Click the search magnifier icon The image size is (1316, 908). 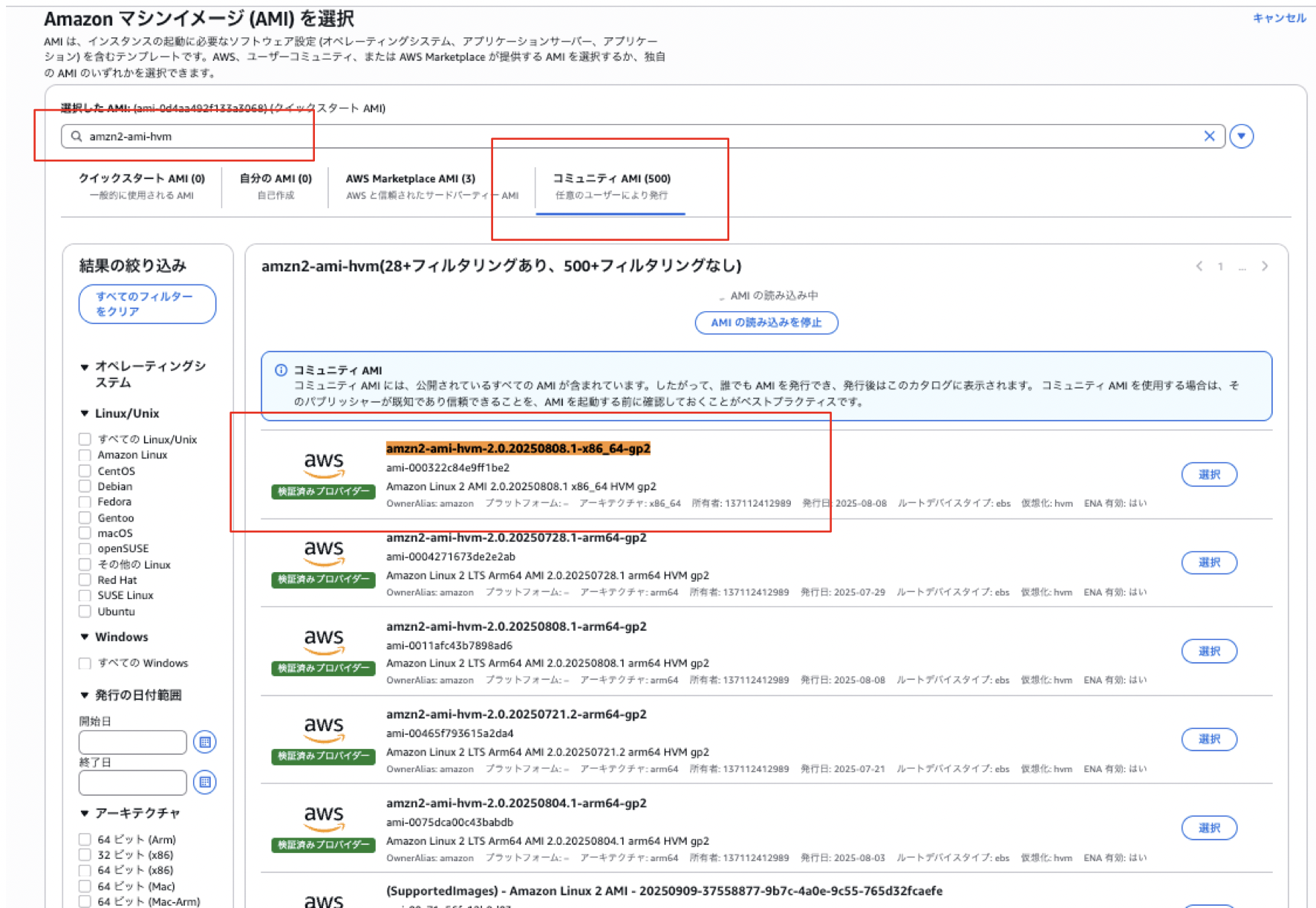76,136
